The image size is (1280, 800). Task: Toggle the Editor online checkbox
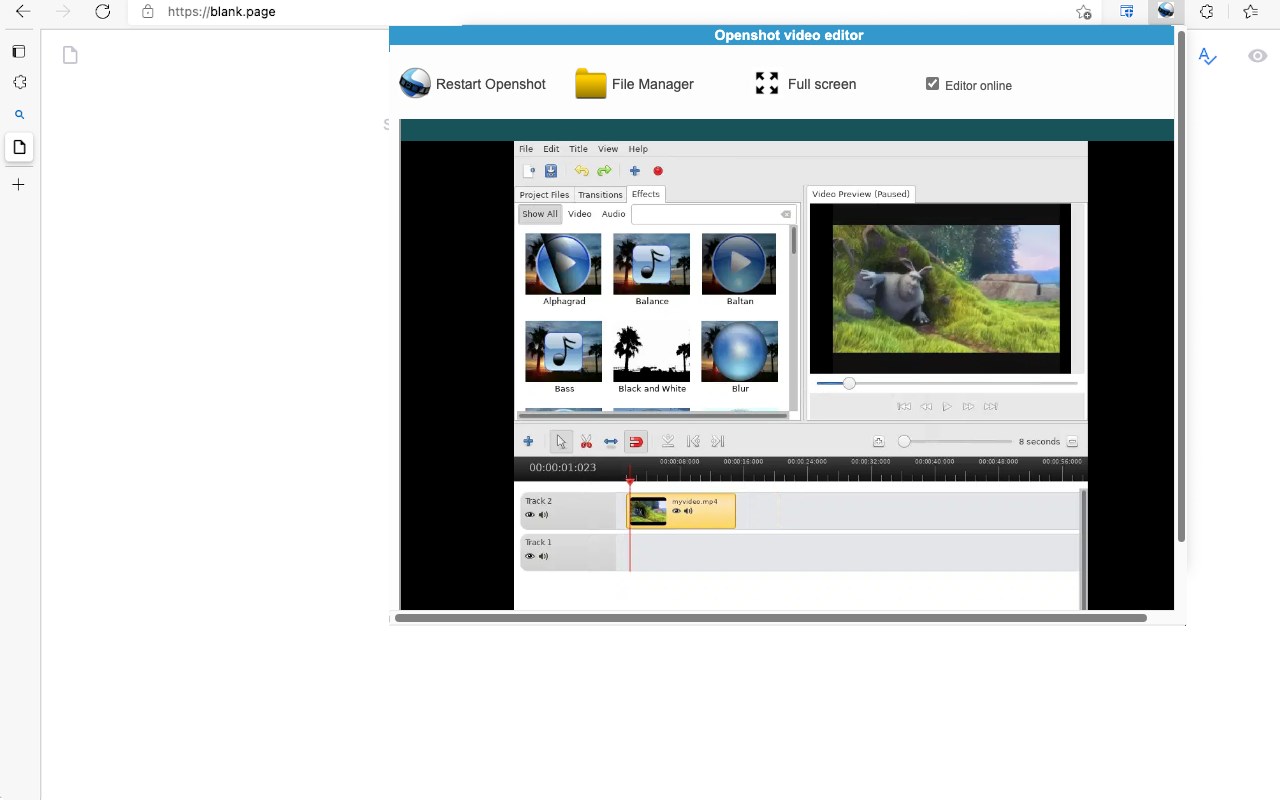[x=933, y=84]
